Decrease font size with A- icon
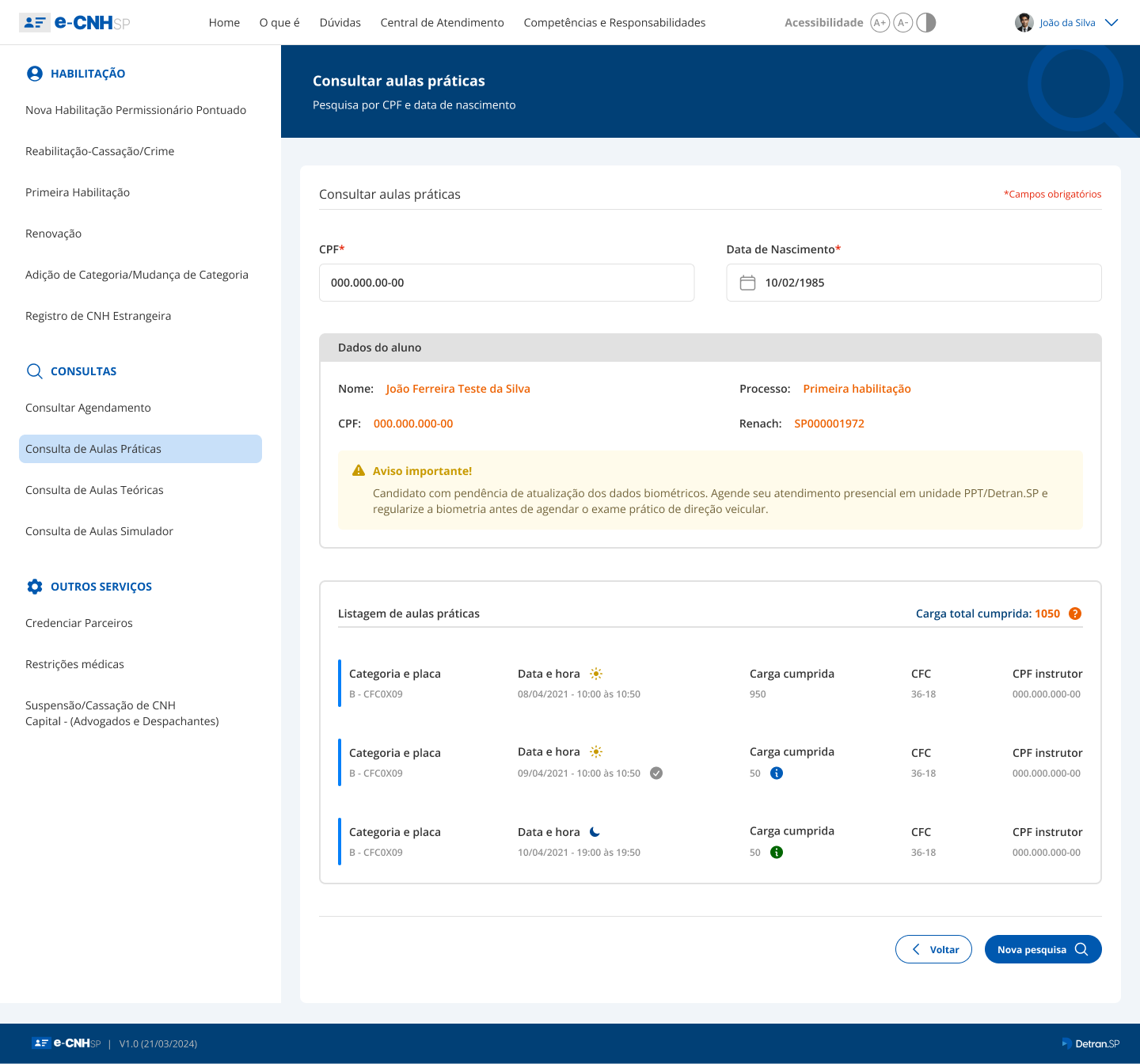This screenshot has width=1140, height=1064. (x=902, y=23)
